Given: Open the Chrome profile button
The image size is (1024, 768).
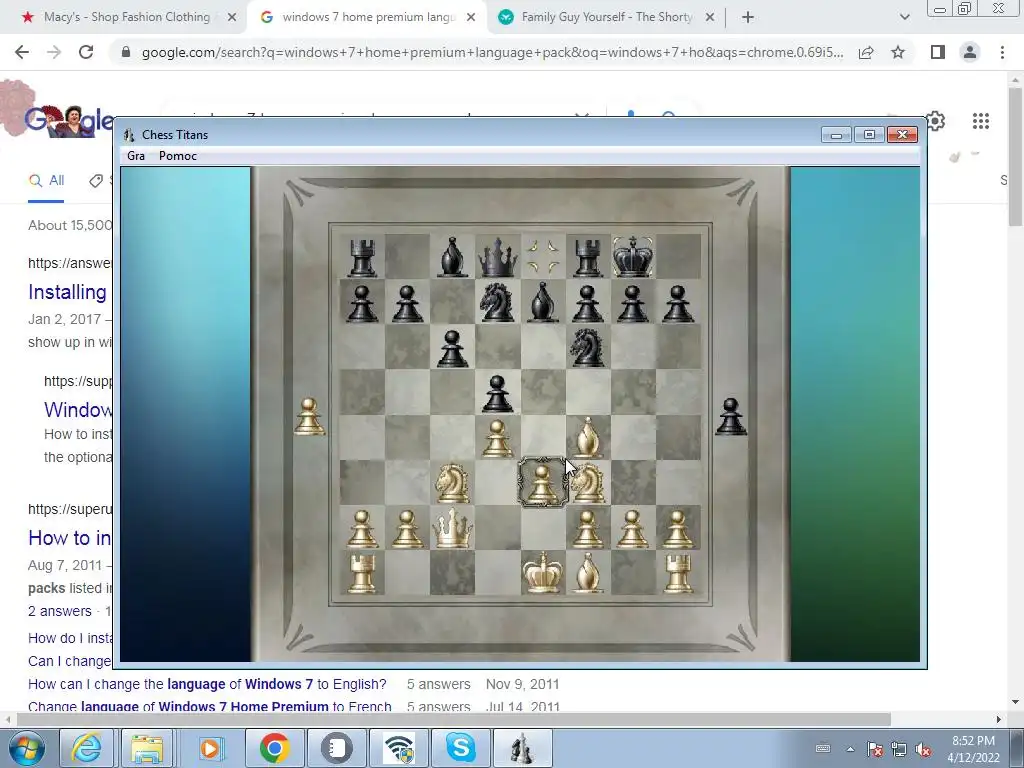Looking at the screenshot, I should click(x=970, y=52).
